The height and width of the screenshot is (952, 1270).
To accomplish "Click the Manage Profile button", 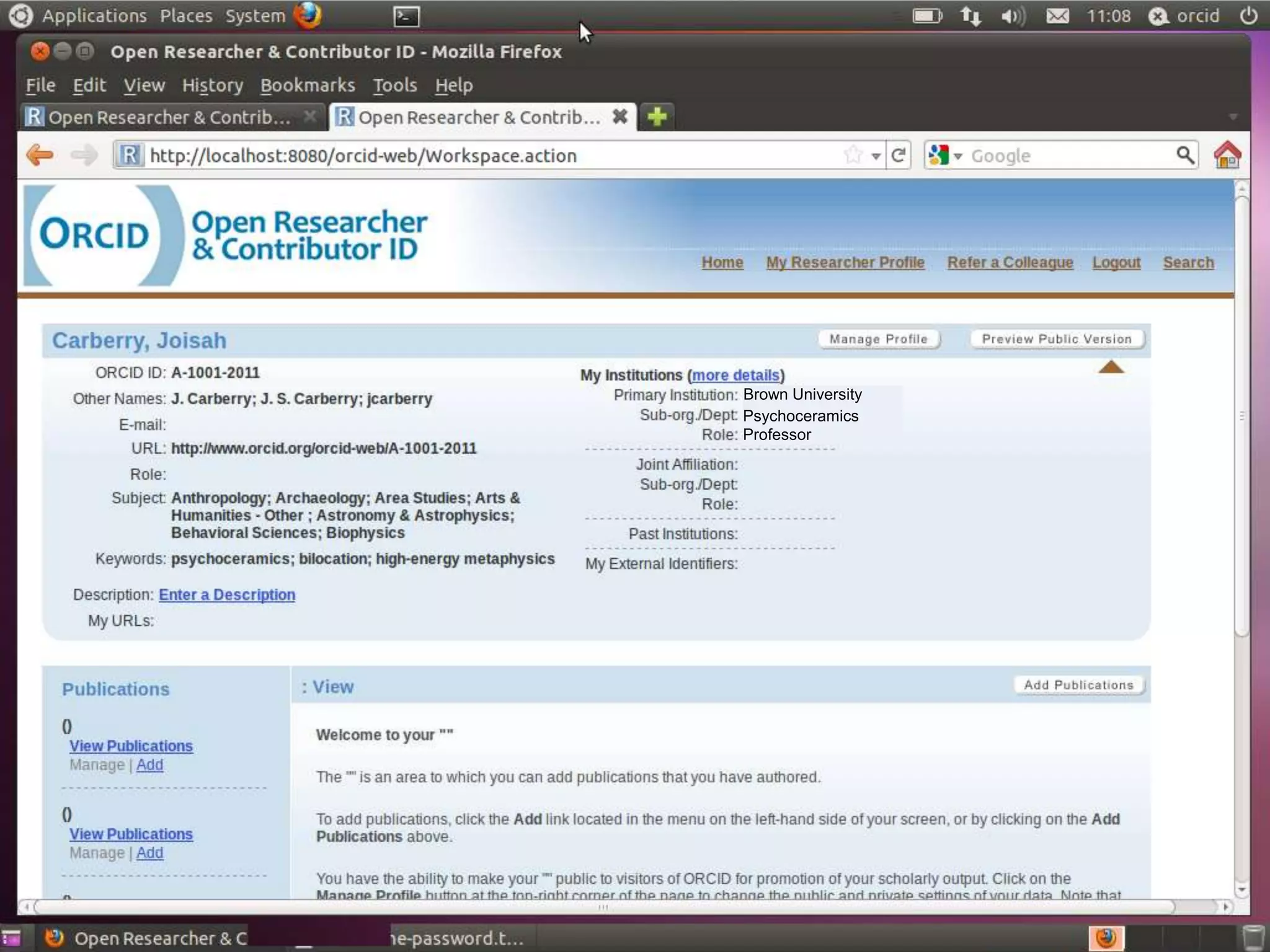I will point(878,339).
